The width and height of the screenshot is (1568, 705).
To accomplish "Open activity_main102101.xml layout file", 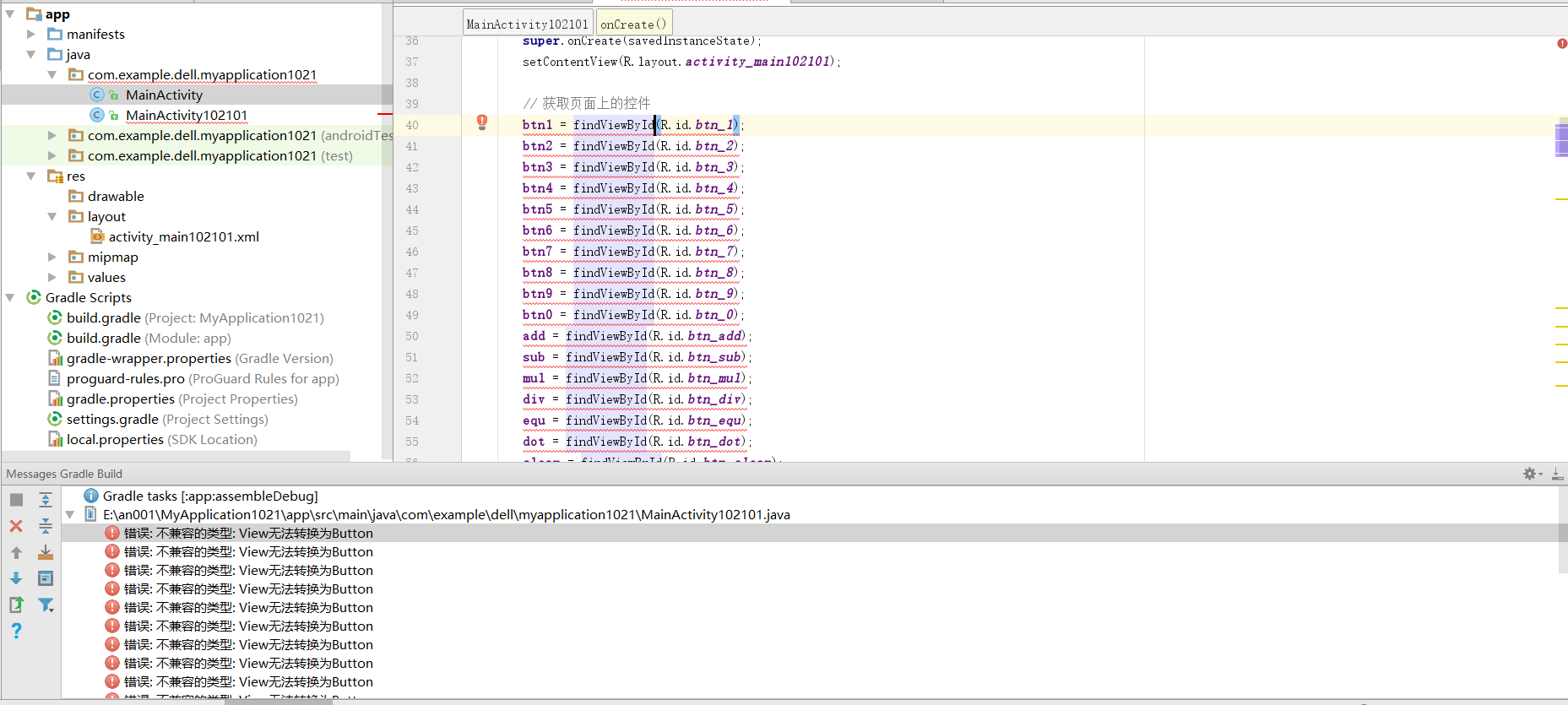I will click(183, 236).
